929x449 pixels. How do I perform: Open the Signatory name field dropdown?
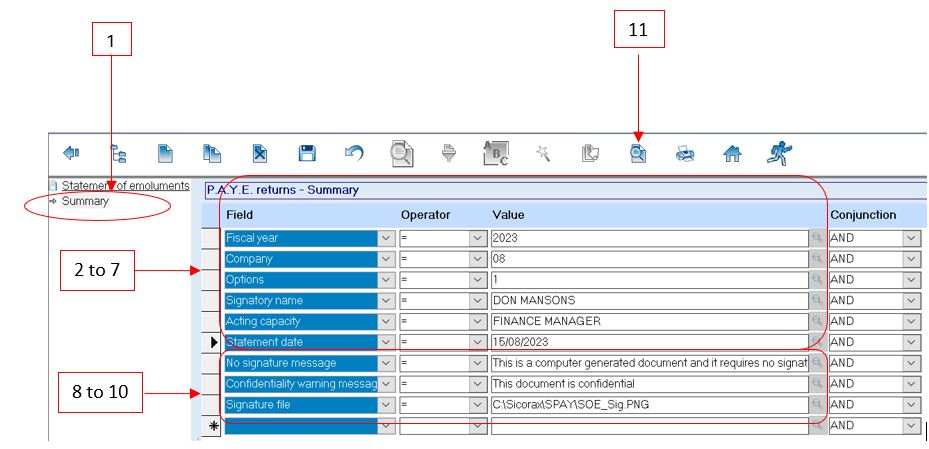[x=387, y=301]
